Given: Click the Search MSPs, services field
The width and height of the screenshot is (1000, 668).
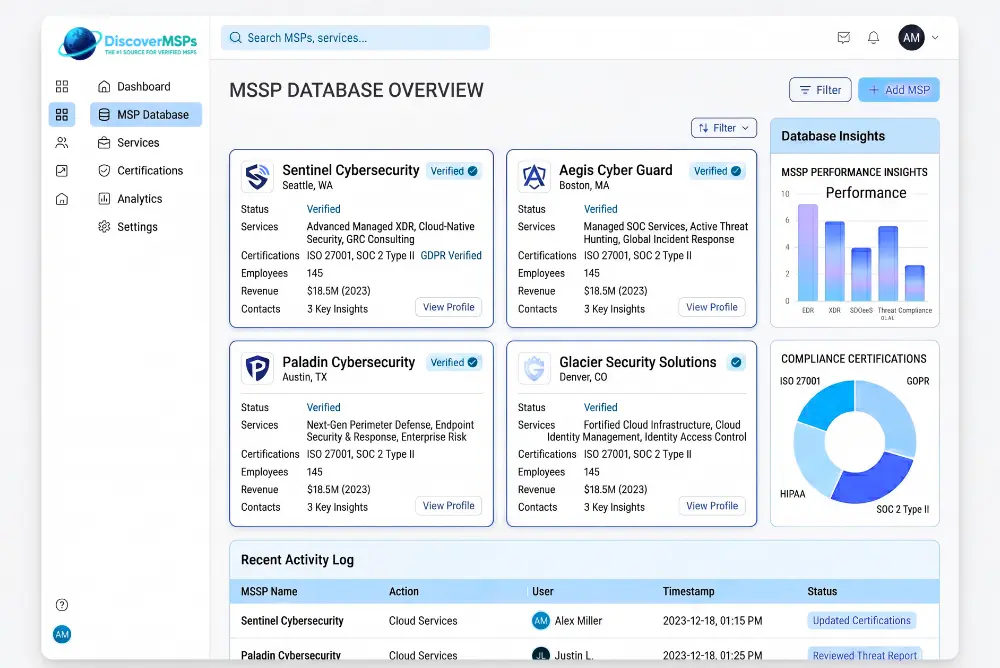Looking at the screenshot, I should [355, 38].
